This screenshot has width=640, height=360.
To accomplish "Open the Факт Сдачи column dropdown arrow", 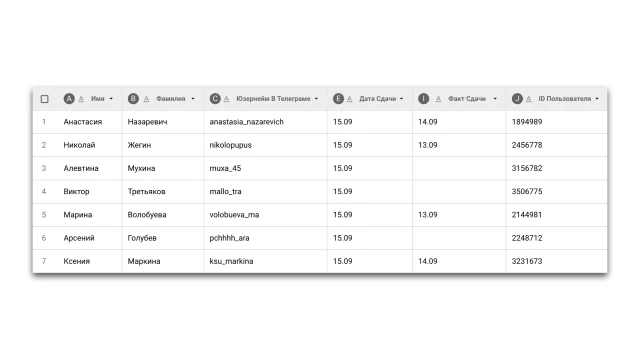I will [x=495, y=99].
